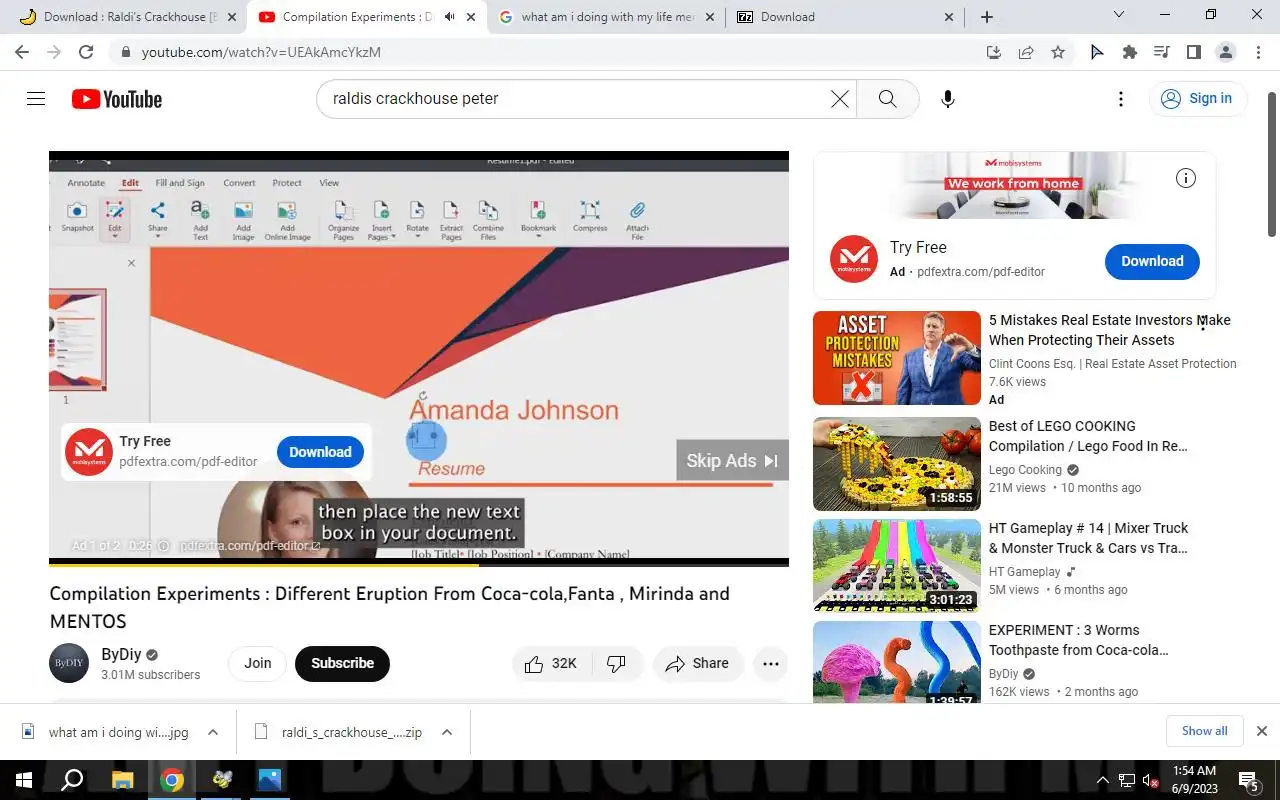The image size is (1280, 800).
Task: Clear the search box with the X icon
Action: [840, 98]
